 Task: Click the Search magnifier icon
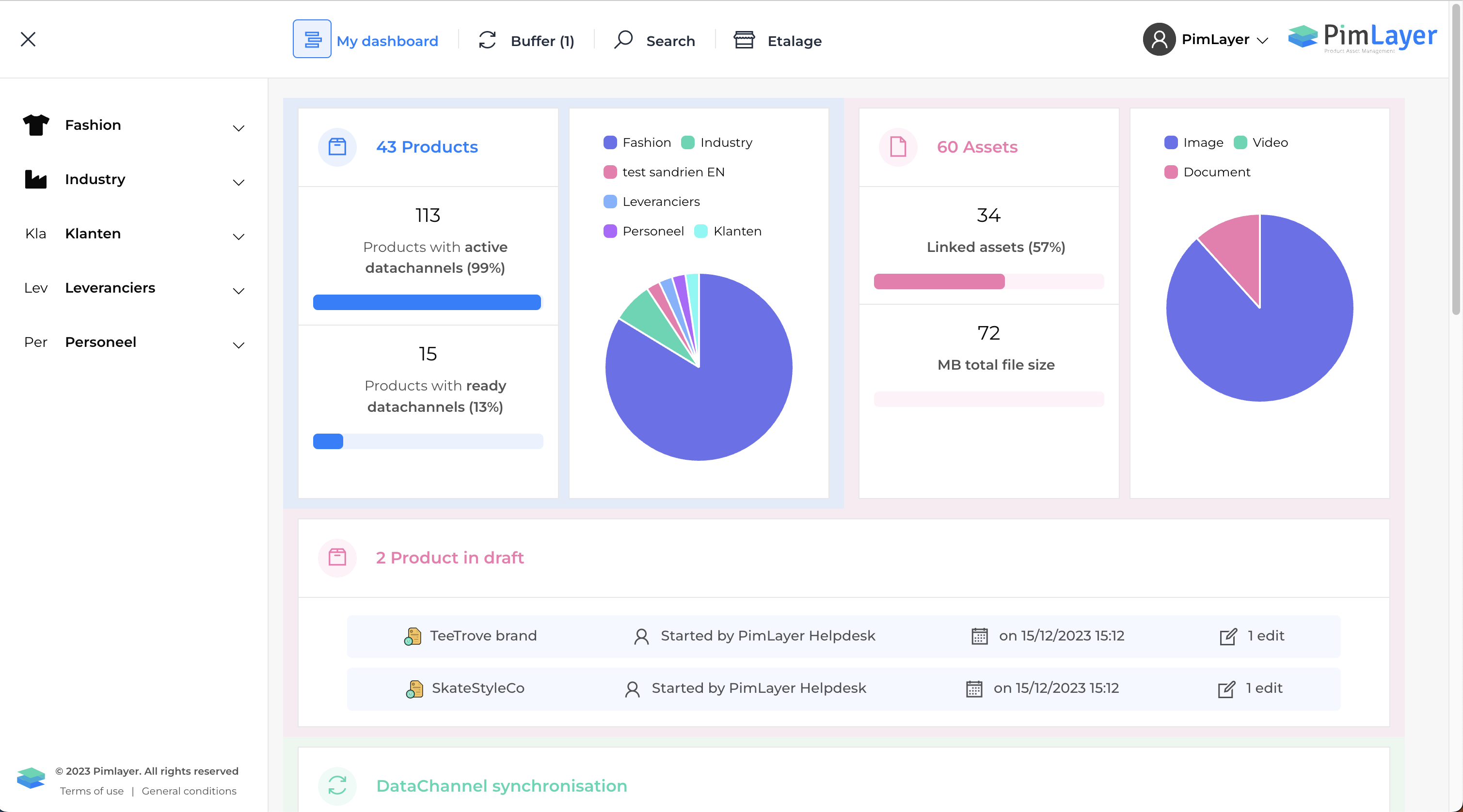pyautogui.click(x=623, y=39)
